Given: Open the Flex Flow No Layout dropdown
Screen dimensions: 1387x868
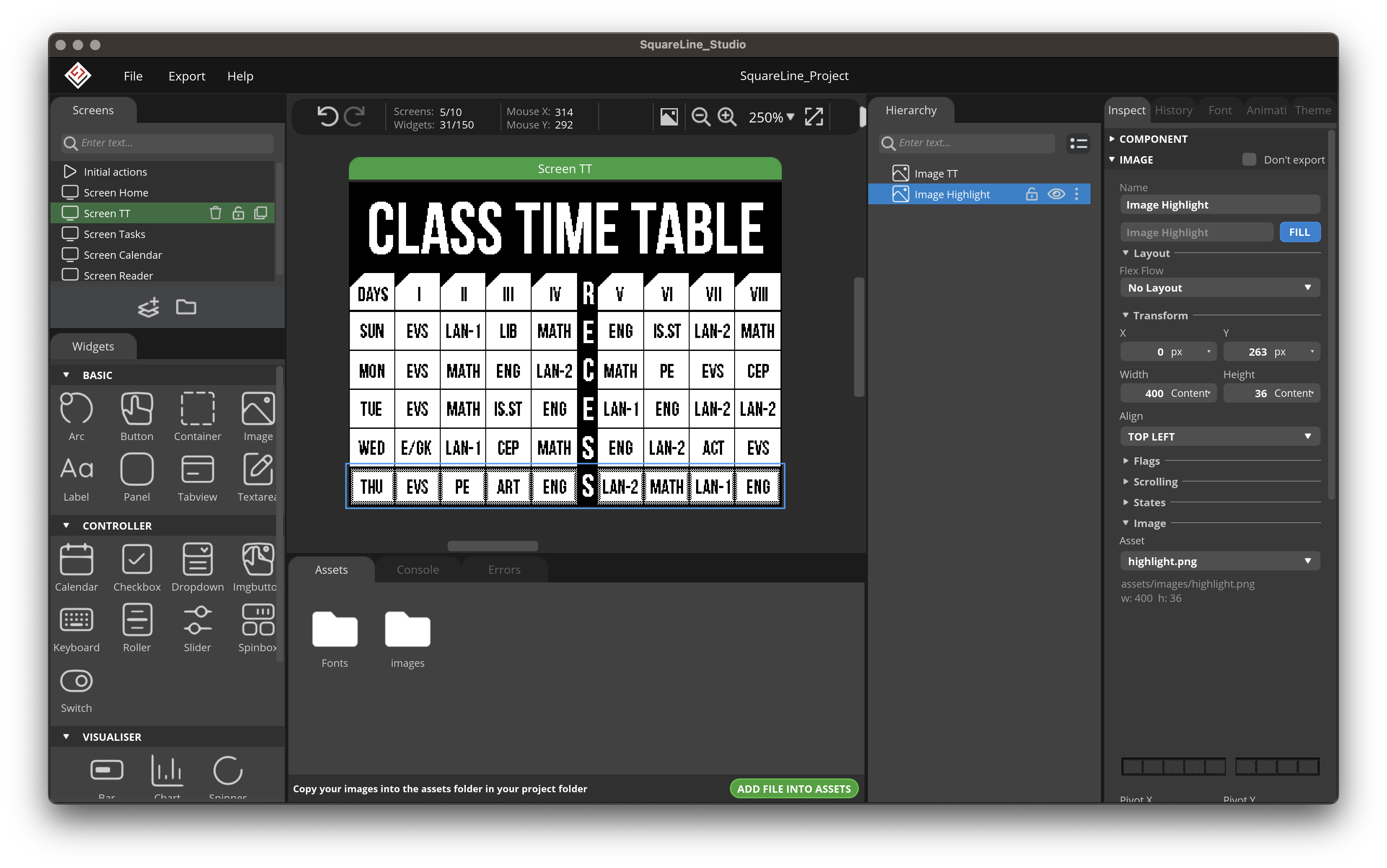Looking at the screenshot, I should pos(1219,288).
